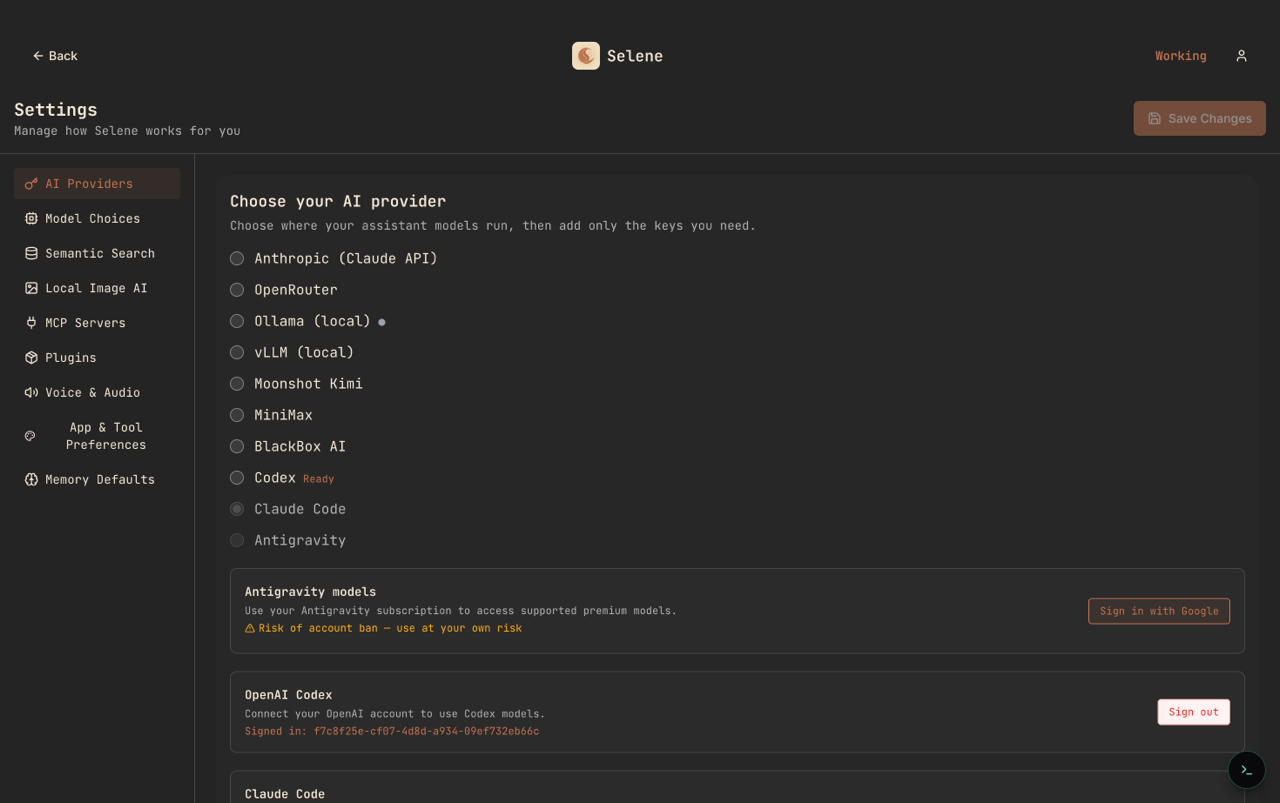
Task: Sign in with Google for Antigravity models
Action: [x=1158, y=611]
